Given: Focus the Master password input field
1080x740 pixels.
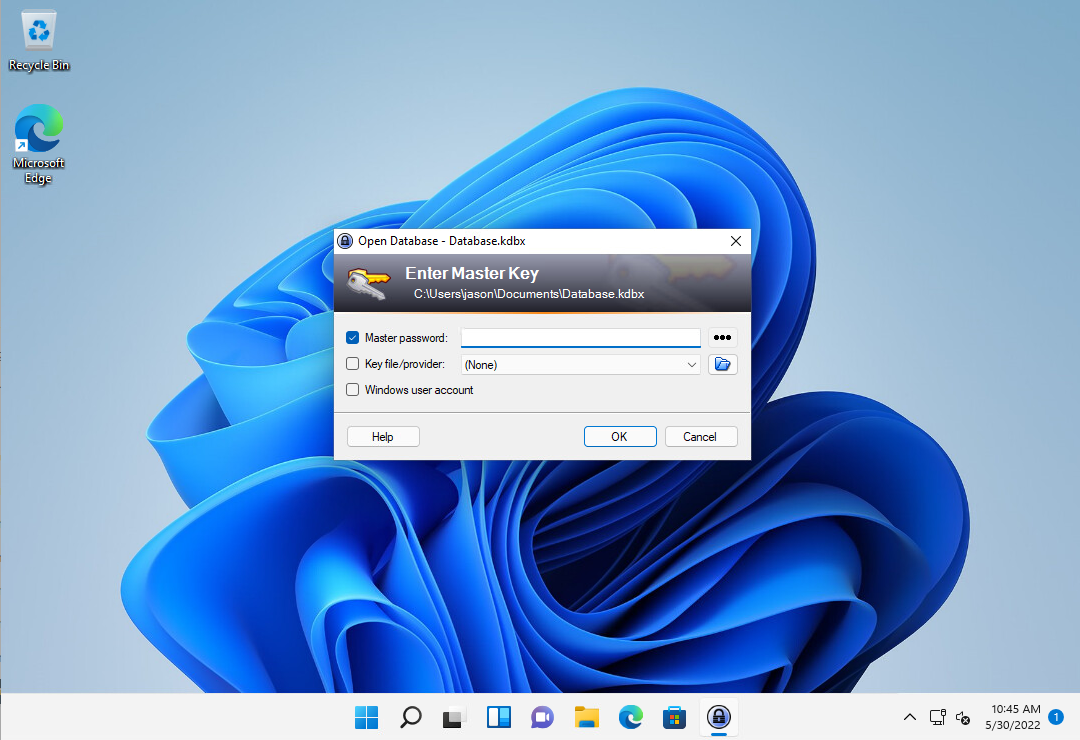Looking at the screenshot, I should pyautogui.click(x=580, y=338).
